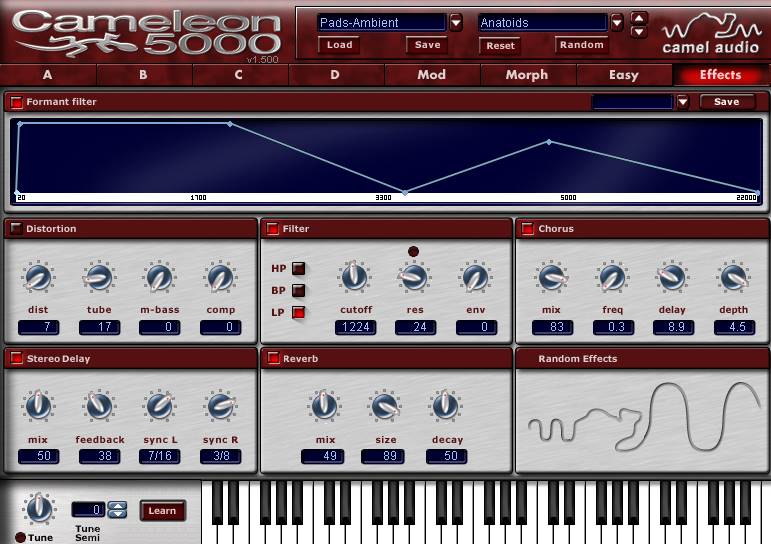The height and width of the screenshot is (544, 771).
Task: Click the sync R knob
Action: (220, 406)
